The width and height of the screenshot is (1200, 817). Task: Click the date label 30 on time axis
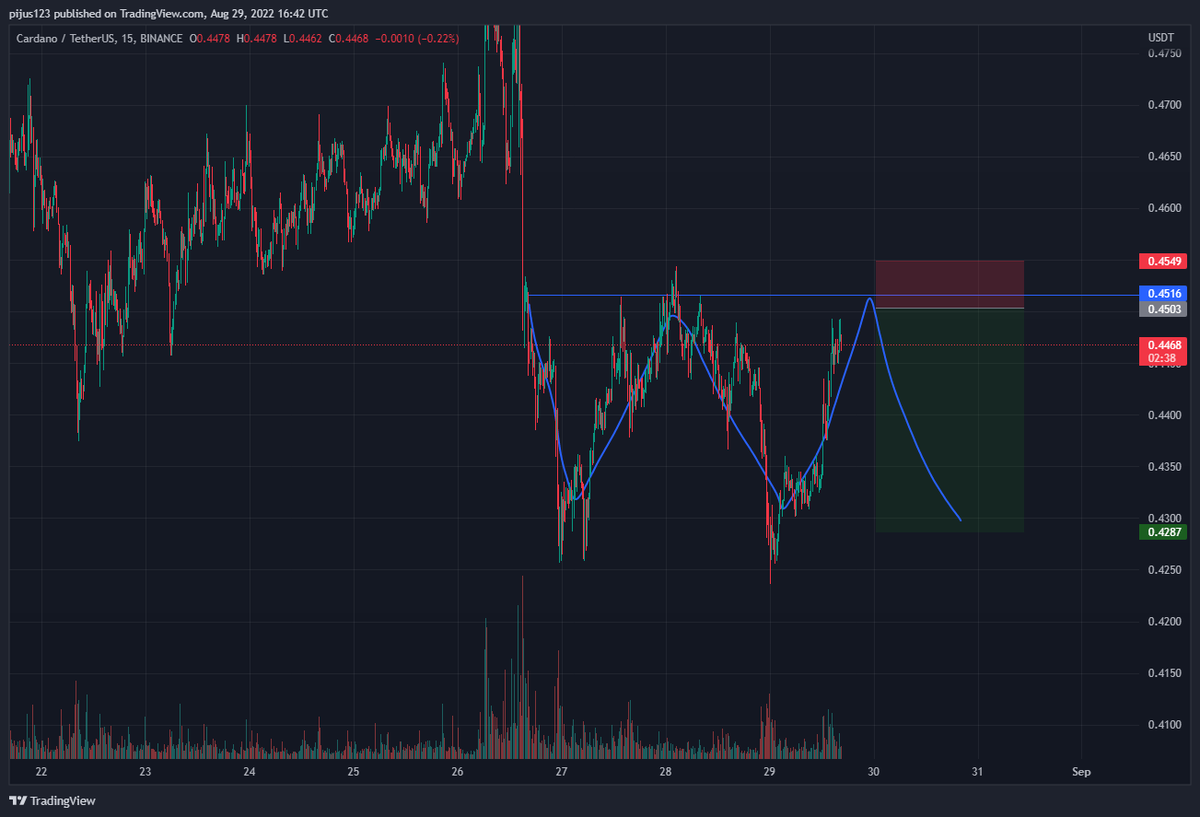(x=873, y=772)
